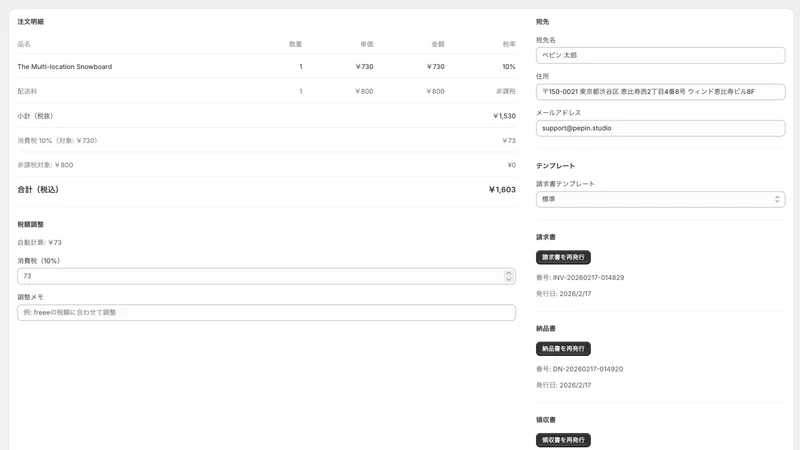Click the 発行日: 2026/2/17 under 納品書
This screenshot has height=450, width=800.
pos(564,385)
